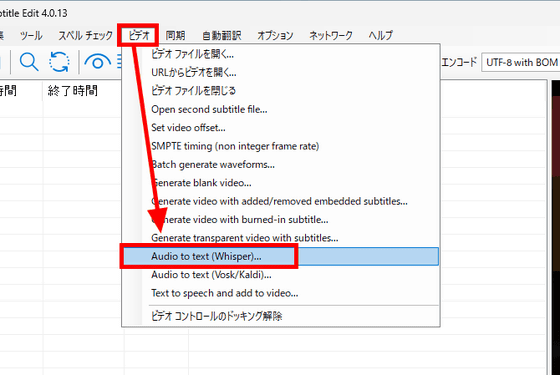Open the 自動翻訳 menu
The height and width of the screenshot is (375, 560).
tap(221, 35)
